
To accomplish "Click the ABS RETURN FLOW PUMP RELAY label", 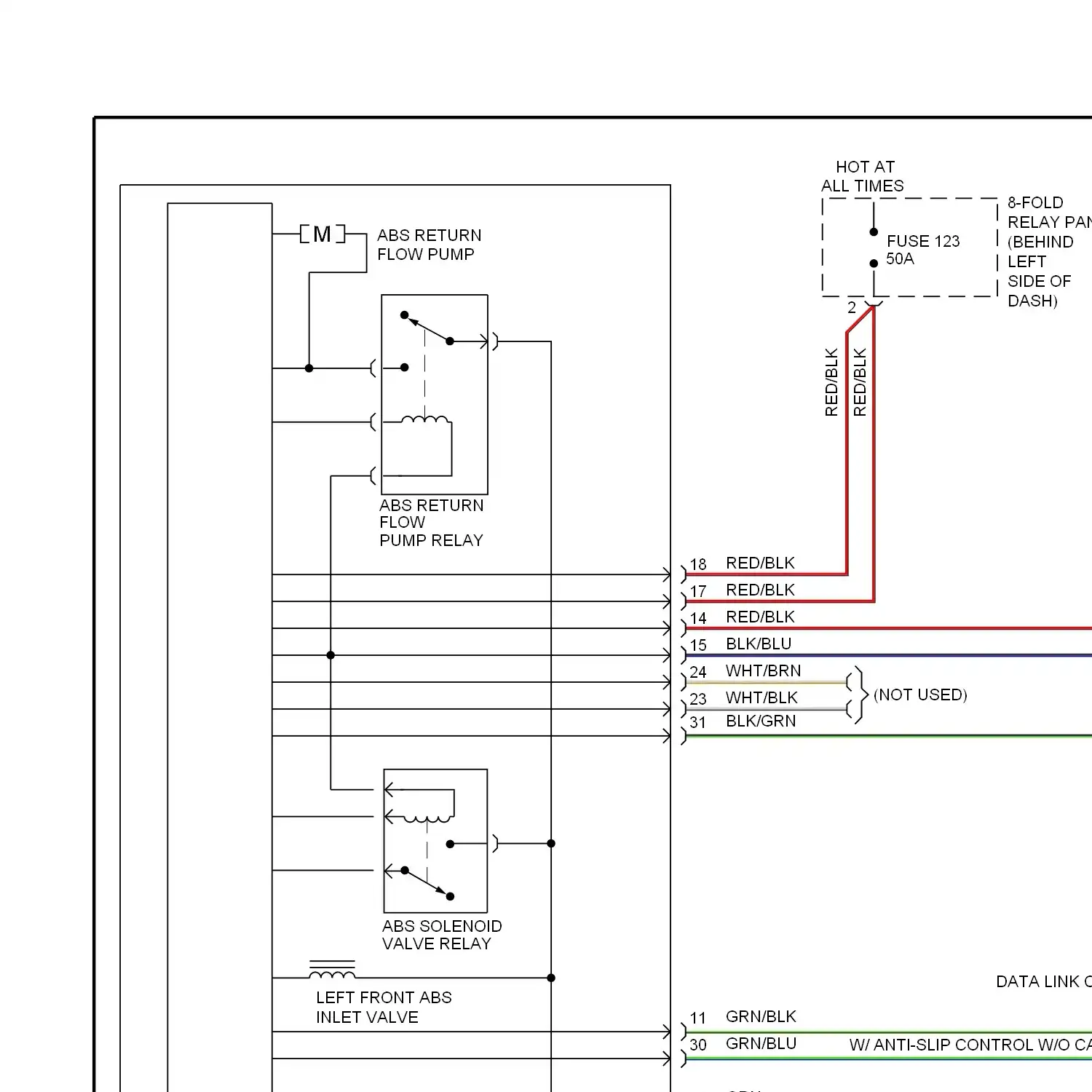I will [x=431, y=523].
